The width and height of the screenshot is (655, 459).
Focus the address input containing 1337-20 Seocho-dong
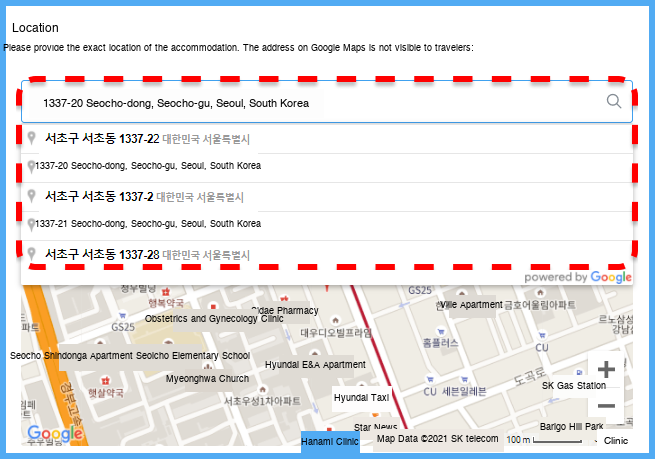(x=327, y=102)
